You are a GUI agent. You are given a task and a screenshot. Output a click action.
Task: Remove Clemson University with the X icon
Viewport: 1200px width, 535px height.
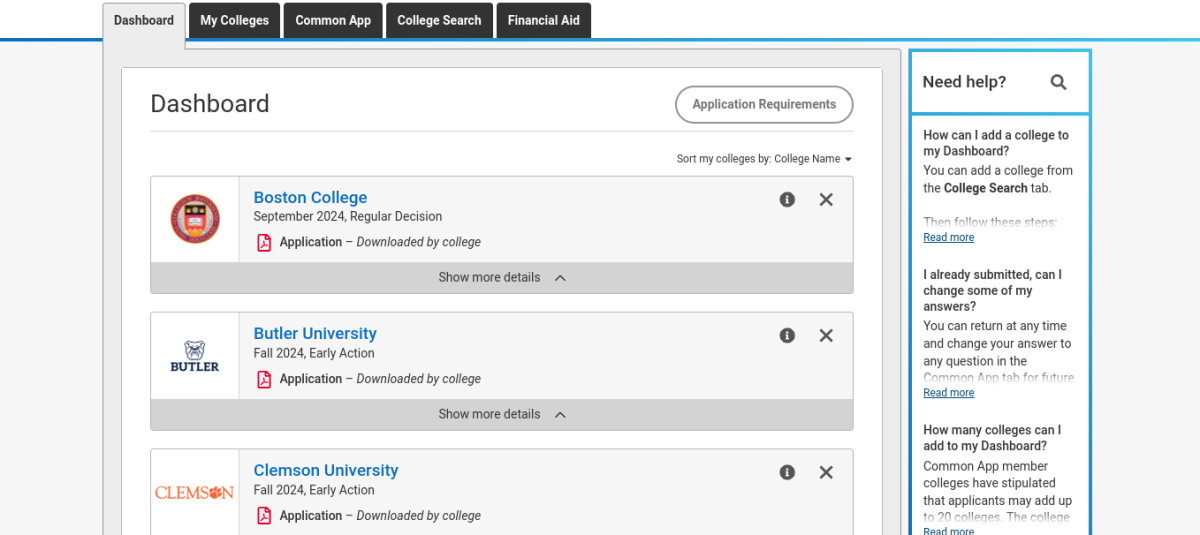826,472
